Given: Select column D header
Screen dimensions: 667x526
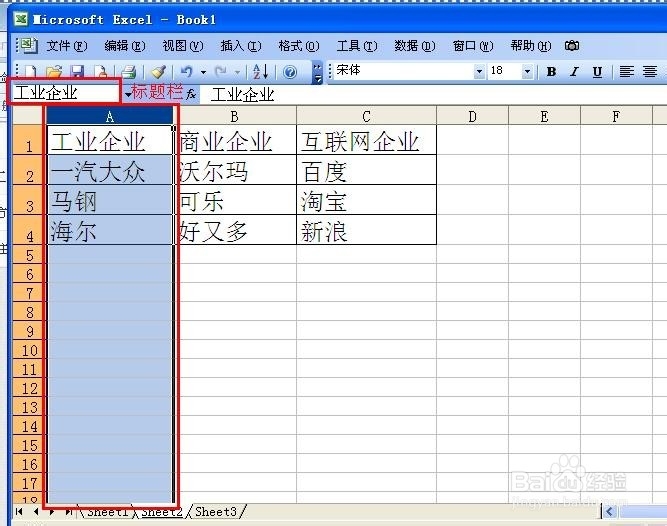Looking at the screenshot, I should click(472, 116).
